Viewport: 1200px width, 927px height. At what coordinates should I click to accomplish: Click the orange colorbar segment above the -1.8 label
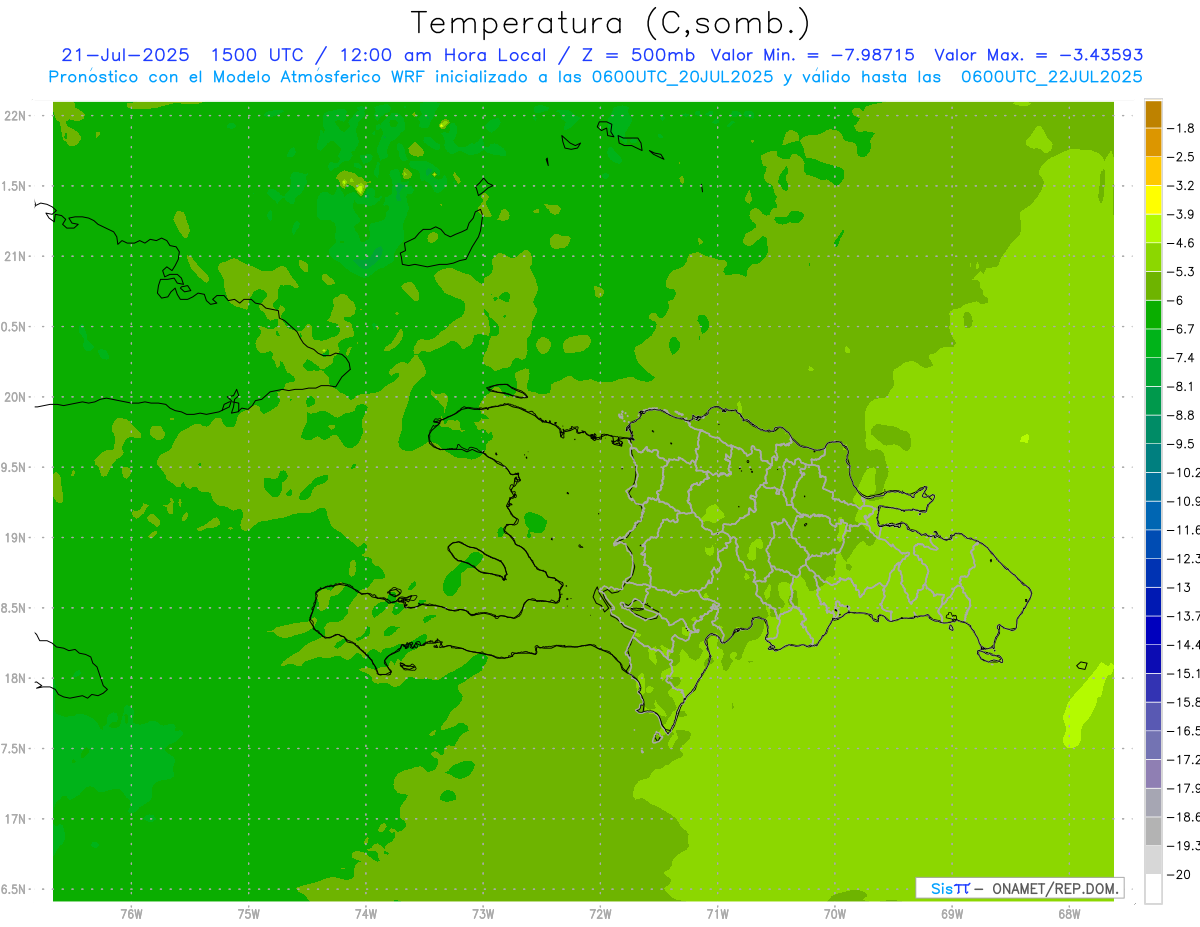pos(1152,114)
